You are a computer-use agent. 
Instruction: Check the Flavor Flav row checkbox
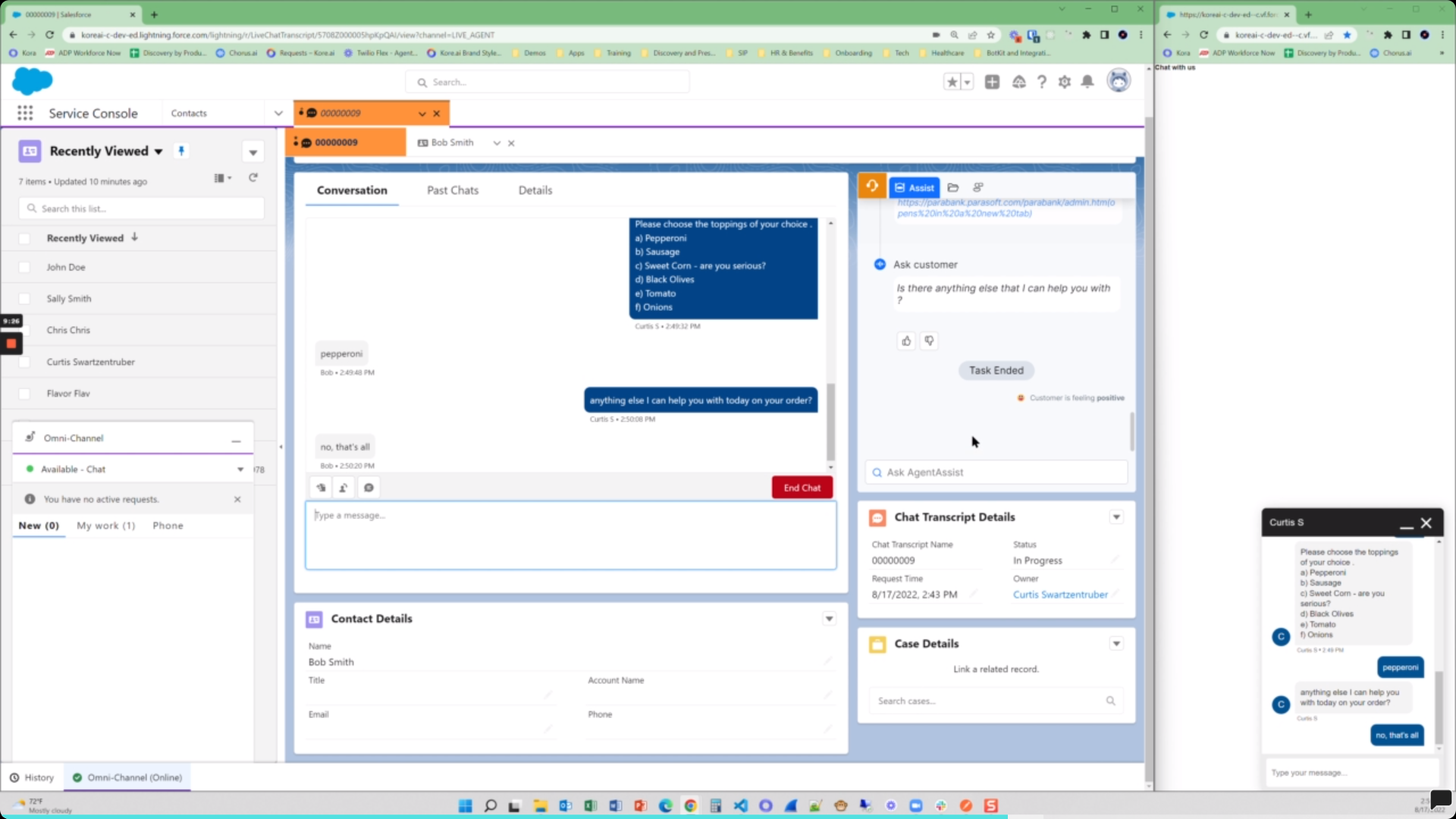click(24, 394)
